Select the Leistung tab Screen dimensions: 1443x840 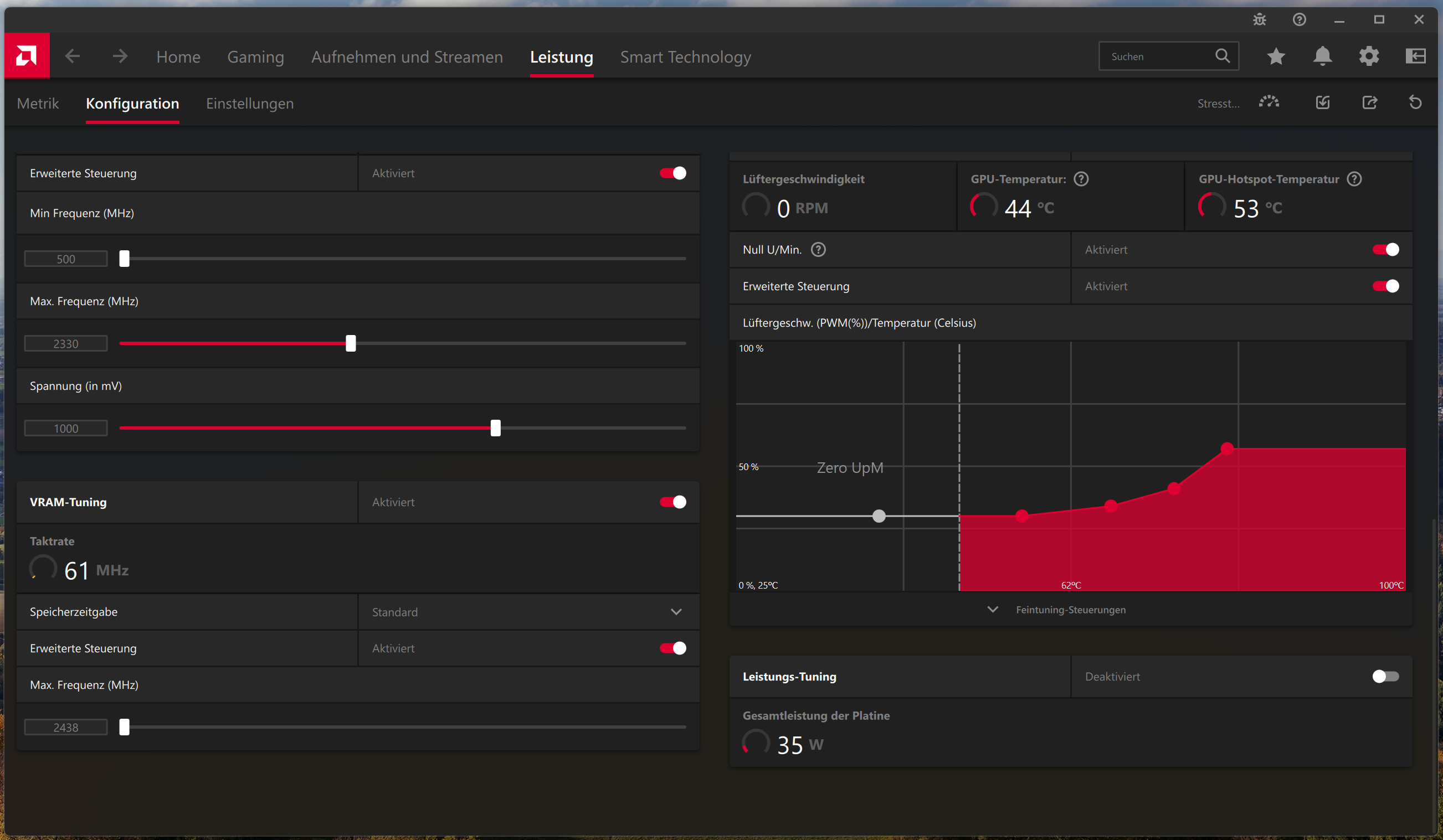(561, 56)
